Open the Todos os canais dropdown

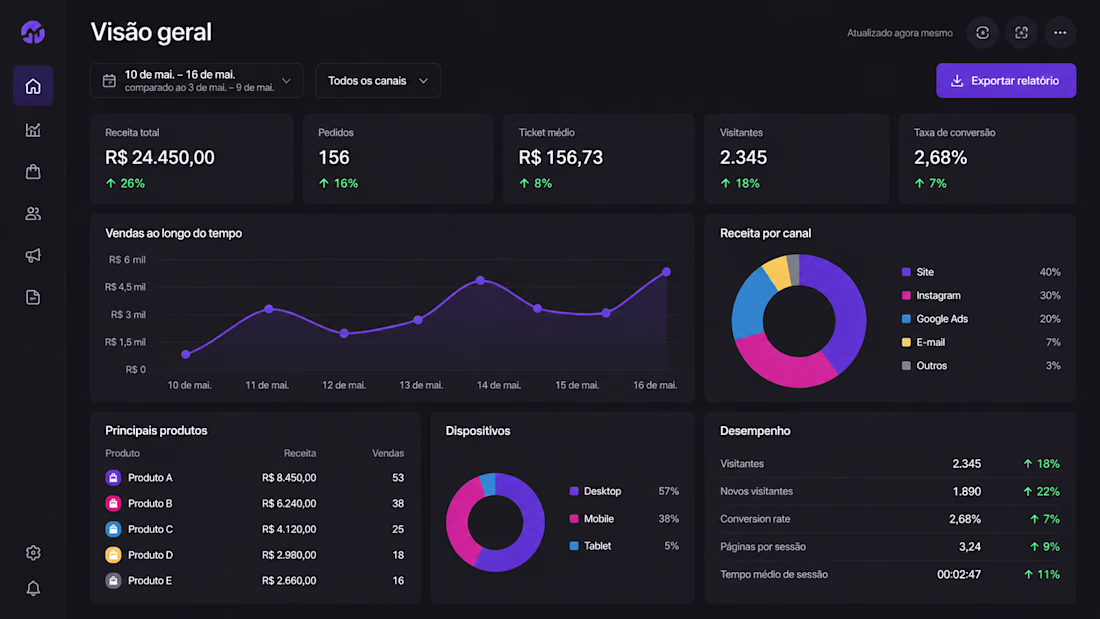pyautogui.click(x=377, y=81)
